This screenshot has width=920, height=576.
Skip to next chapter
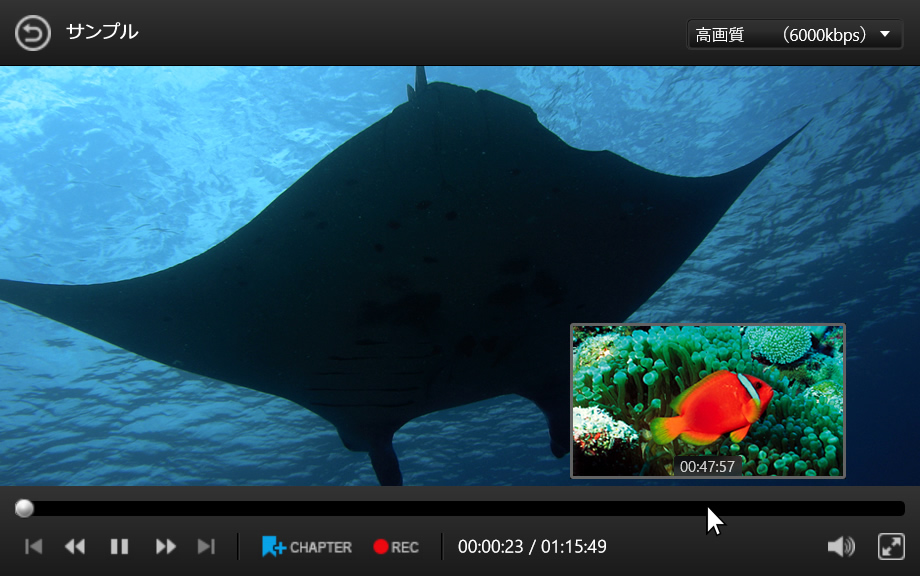coord(206,547)
